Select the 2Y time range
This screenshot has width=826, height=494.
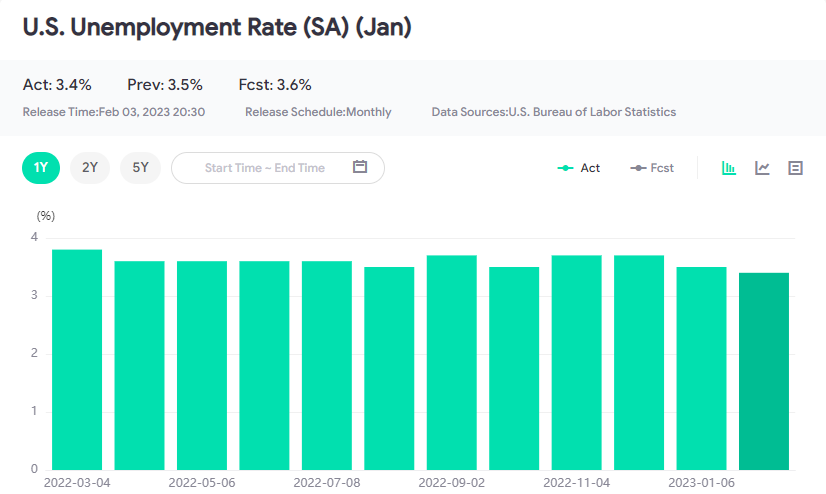(x=90, y=168)
